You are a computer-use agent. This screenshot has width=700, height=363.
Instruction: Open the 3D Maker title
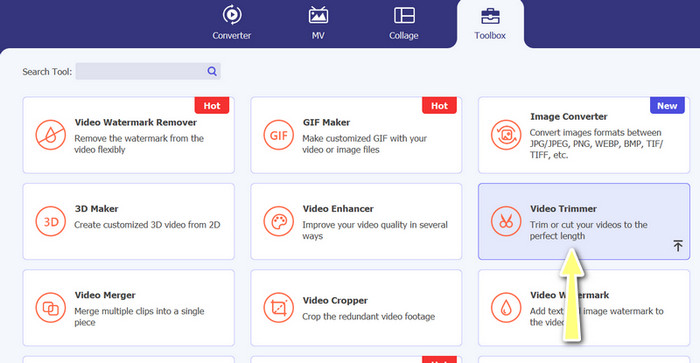point(96,209)
